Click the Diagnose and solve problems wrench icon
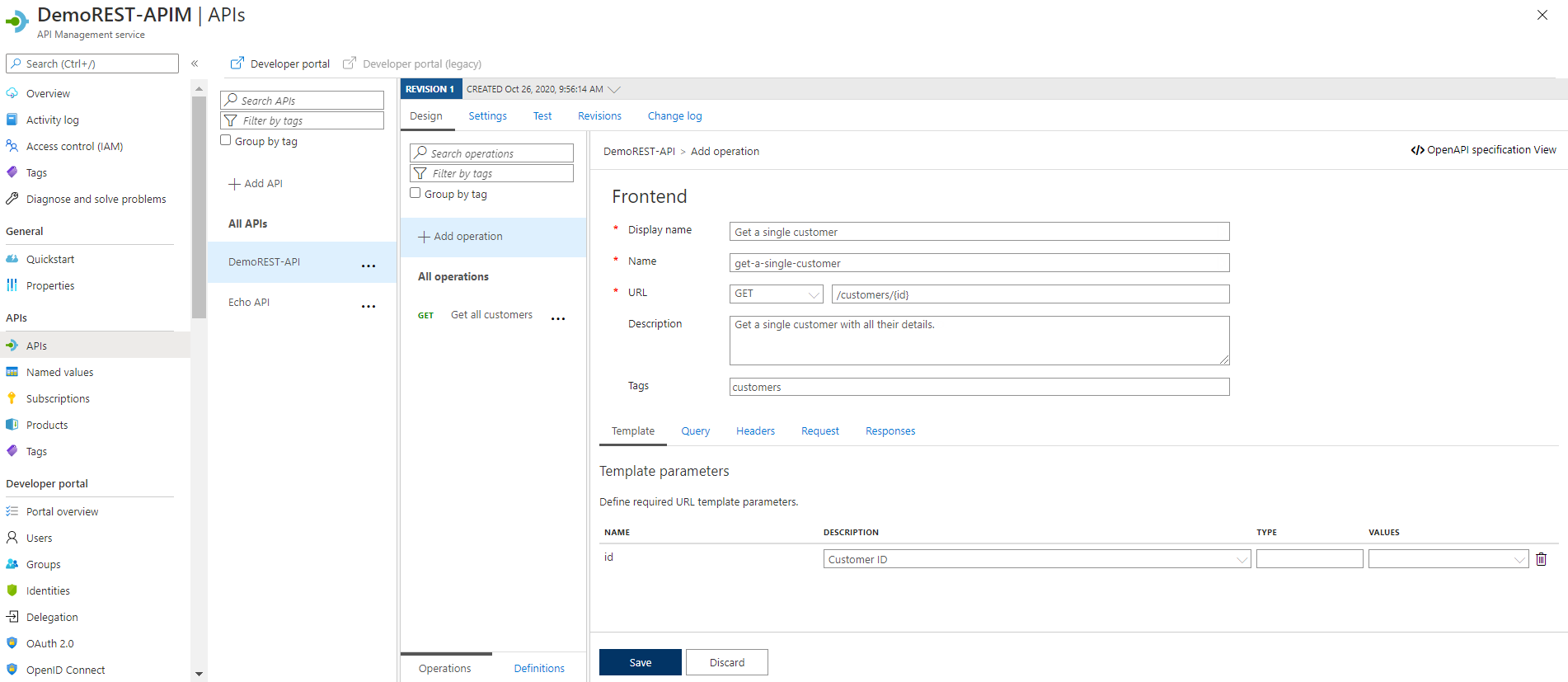 (12, 199)
